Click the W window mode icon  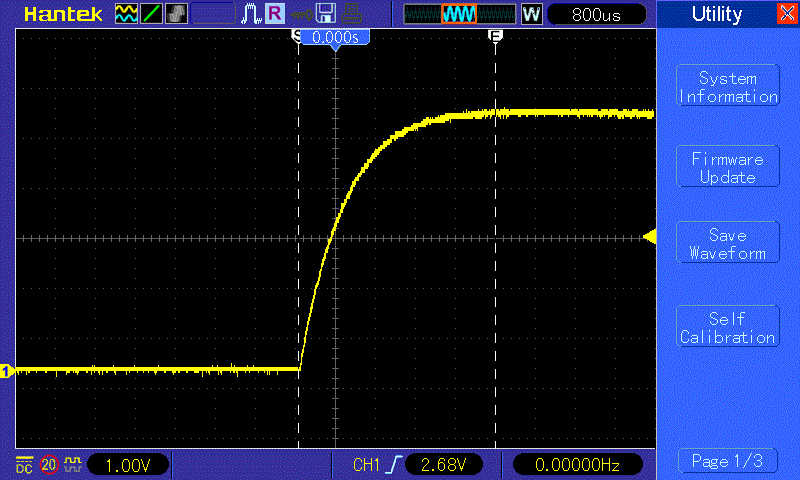coord(531,14)
